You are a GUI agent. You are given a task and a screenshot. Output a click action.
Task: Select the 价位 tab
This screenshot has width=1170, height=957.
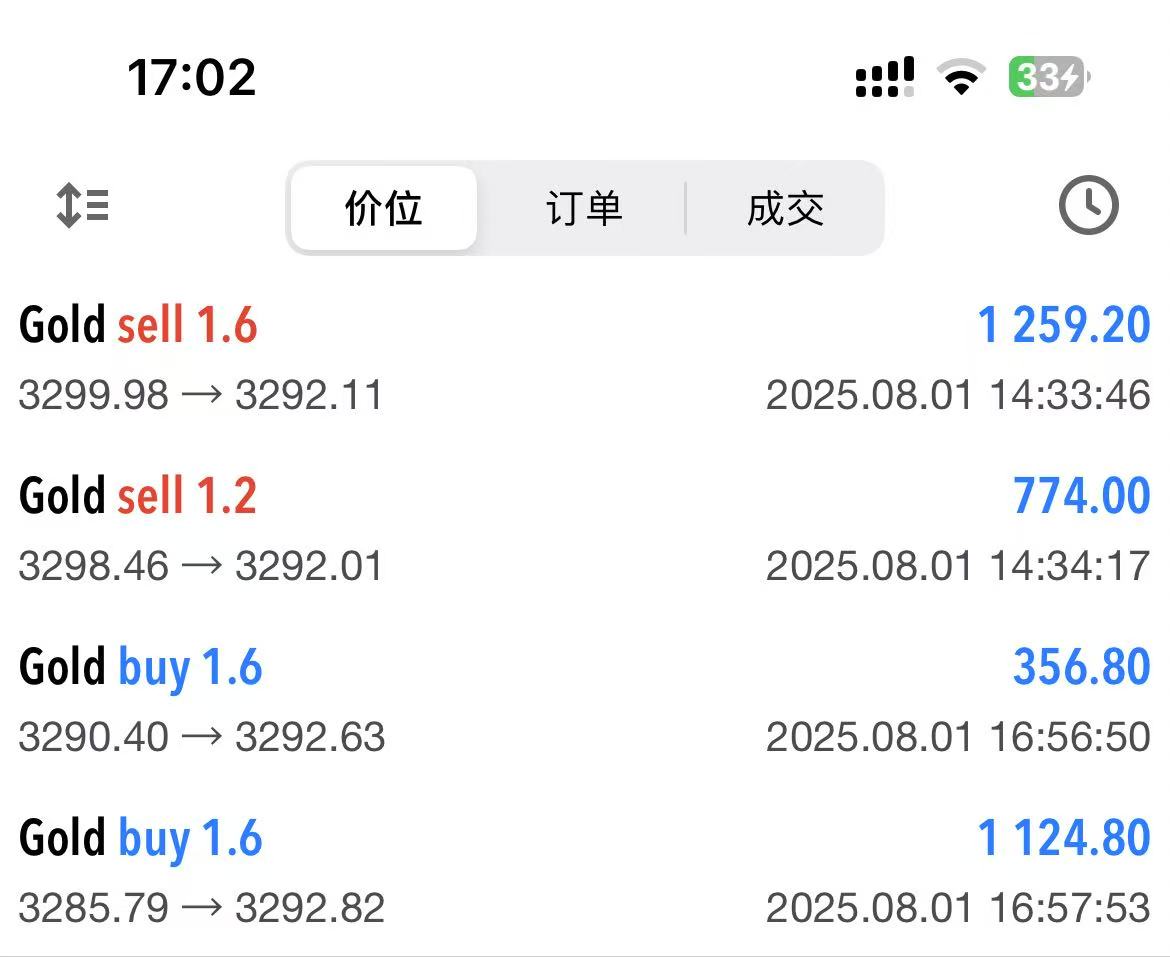[x=384, y=208]
